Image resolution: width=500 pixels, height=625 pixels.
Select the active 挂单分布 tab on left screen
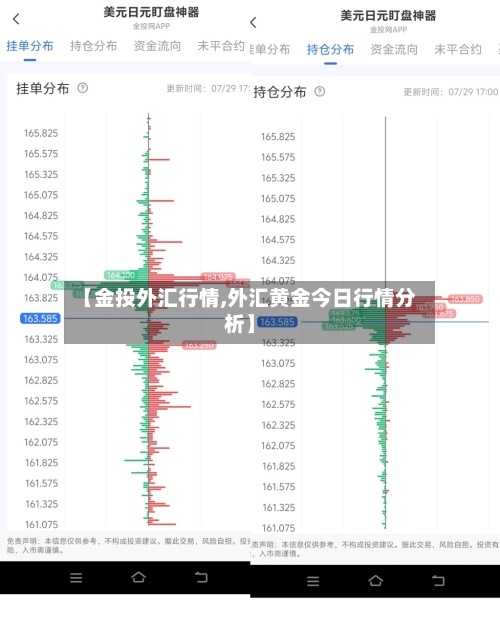tap(30, 46)
